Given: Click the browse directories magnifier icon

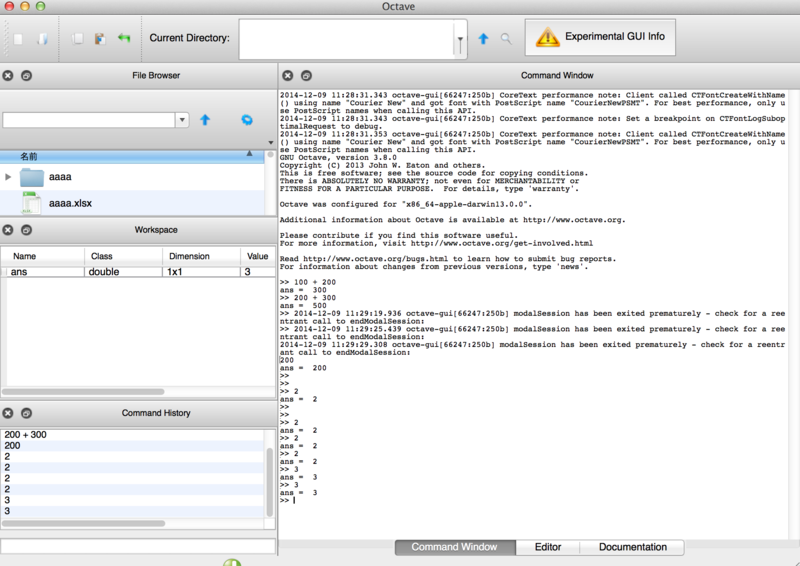Looking at the screenshot, I should [506, 39].
